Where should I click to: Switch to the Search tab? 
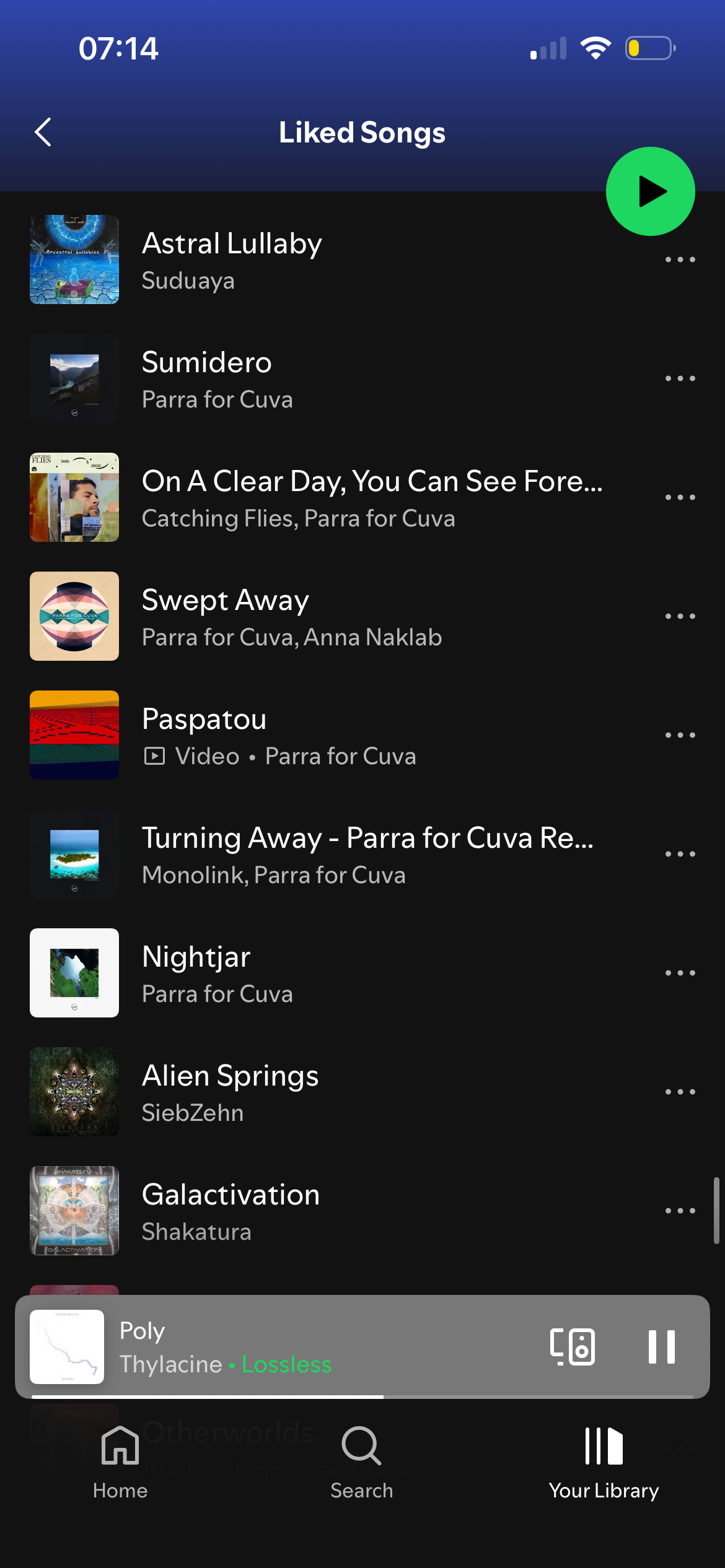[x=362, y=1463]
